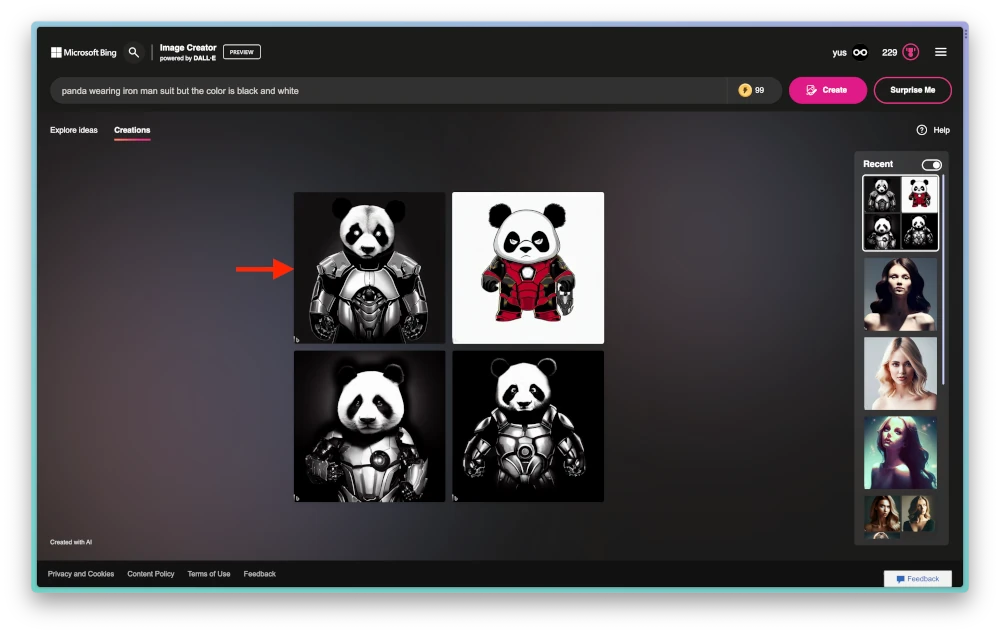1000x634 pixels.
Task: Click the Surprise Me button
Action: coord(912,90)
